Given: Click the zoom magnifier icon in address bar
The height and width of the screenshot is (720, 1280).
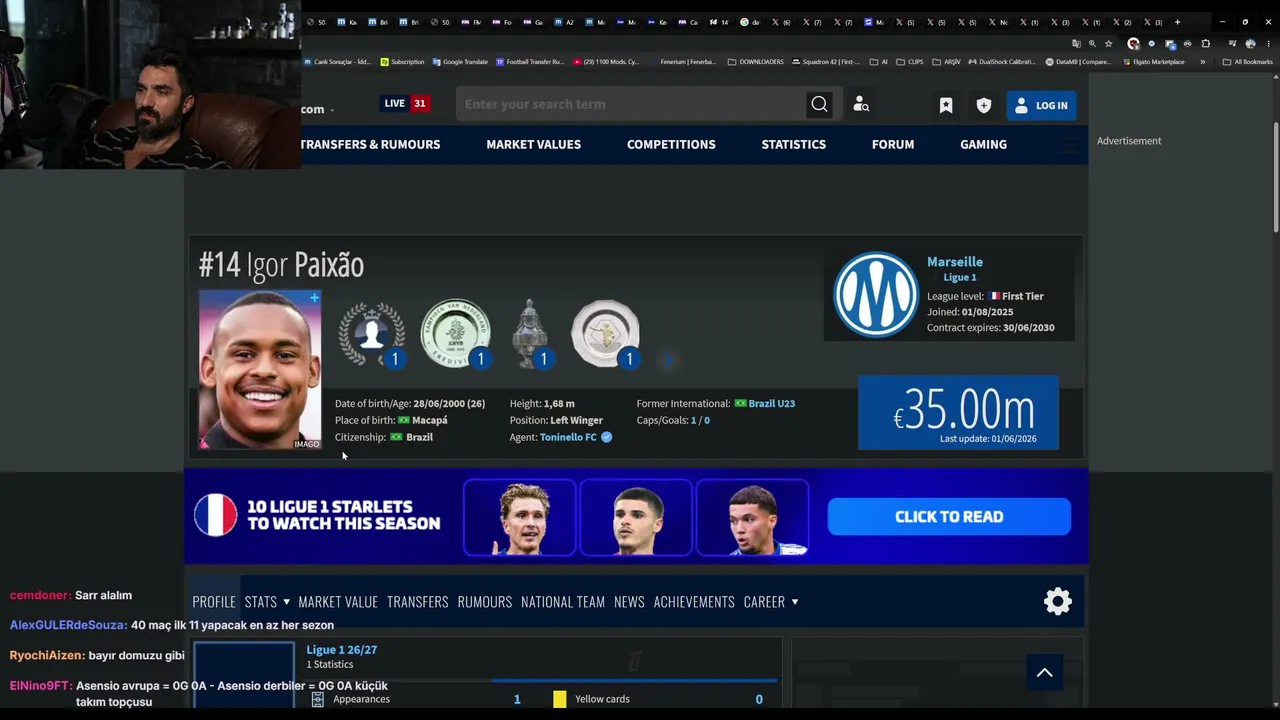Looking at the screenshot, I should [1092, 44].
